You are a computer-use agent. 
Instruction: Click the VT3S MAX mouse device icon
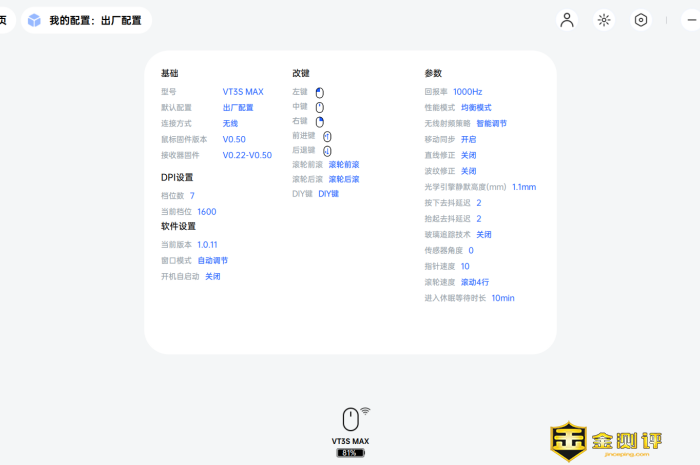coord(351,419)
